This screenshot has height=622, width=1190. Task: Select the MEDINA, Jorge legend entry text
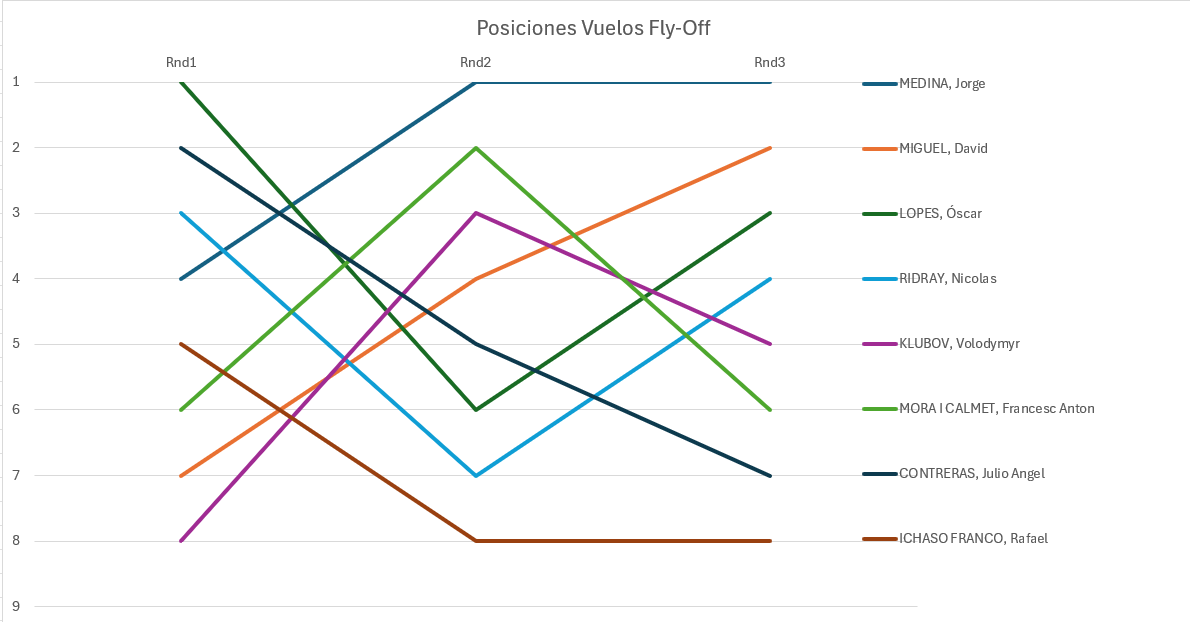(x=942, y=83)
